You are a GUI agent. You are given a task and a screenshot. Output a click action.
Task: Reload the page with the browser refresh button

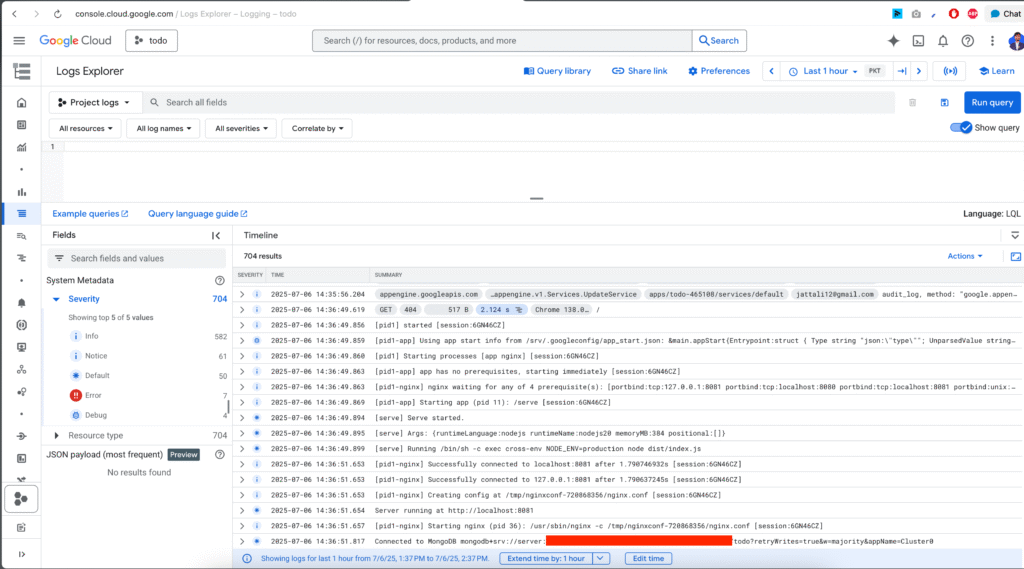point(57,14)
